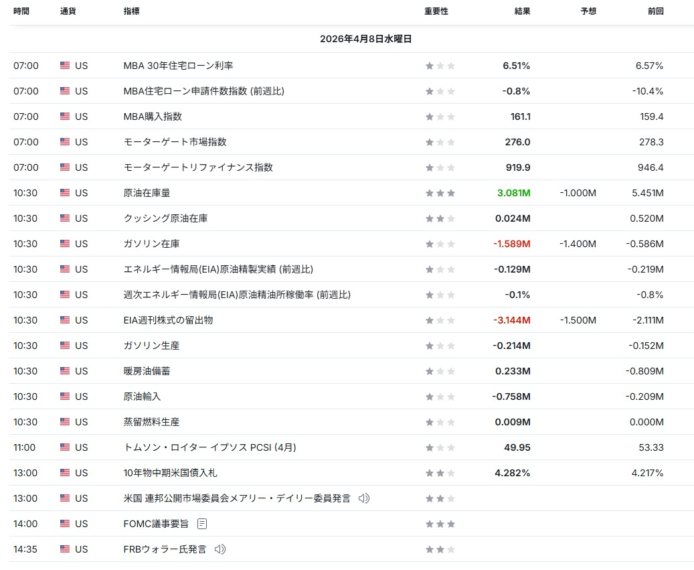Screen dimensions: 694x570
Task: Select the 結果 column header
Action: pos(522,11)
